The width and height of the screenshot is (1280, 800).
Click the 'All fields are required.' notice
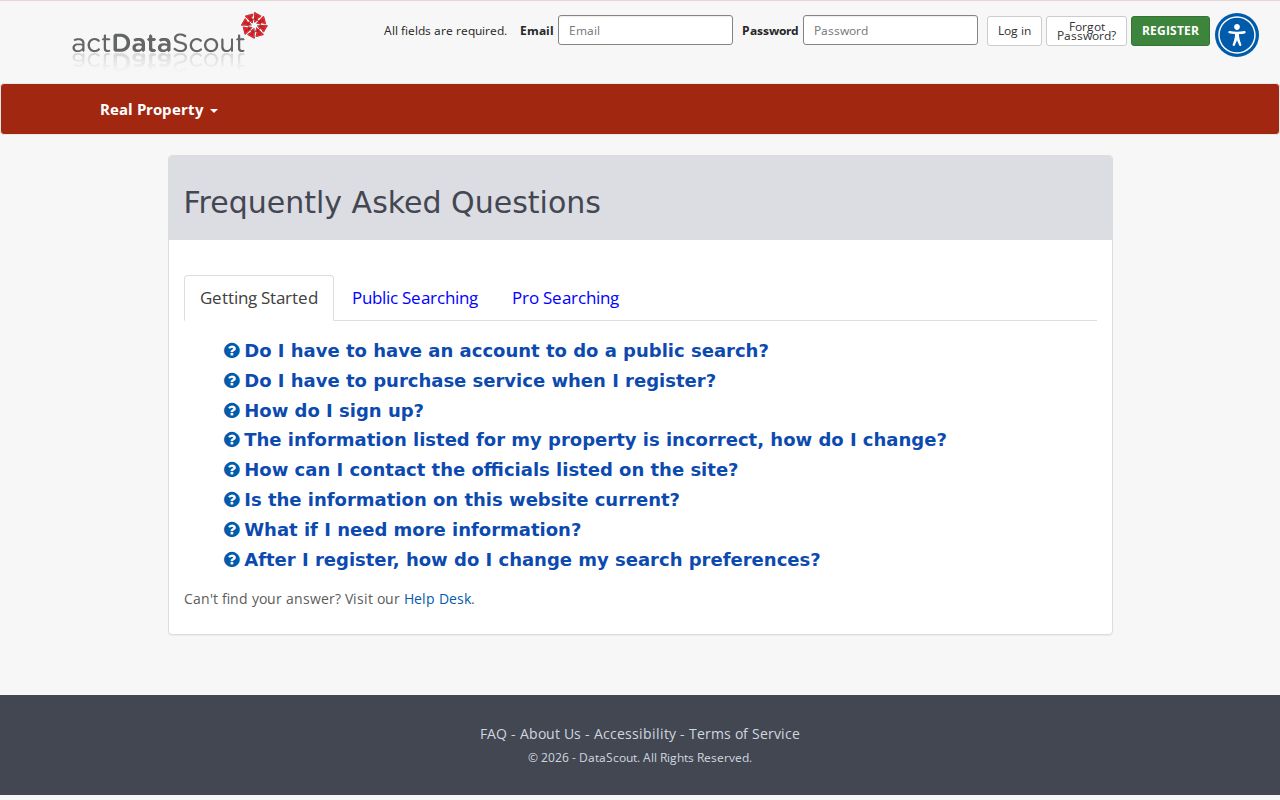pos(445,31)
